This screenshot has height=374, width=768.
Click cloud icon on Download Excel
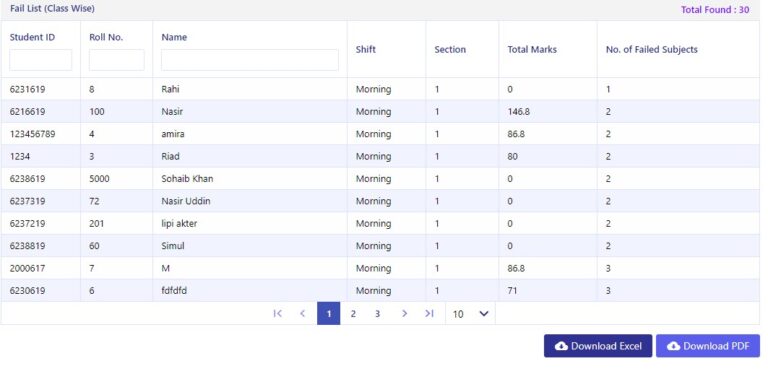[x=561, y=346]
